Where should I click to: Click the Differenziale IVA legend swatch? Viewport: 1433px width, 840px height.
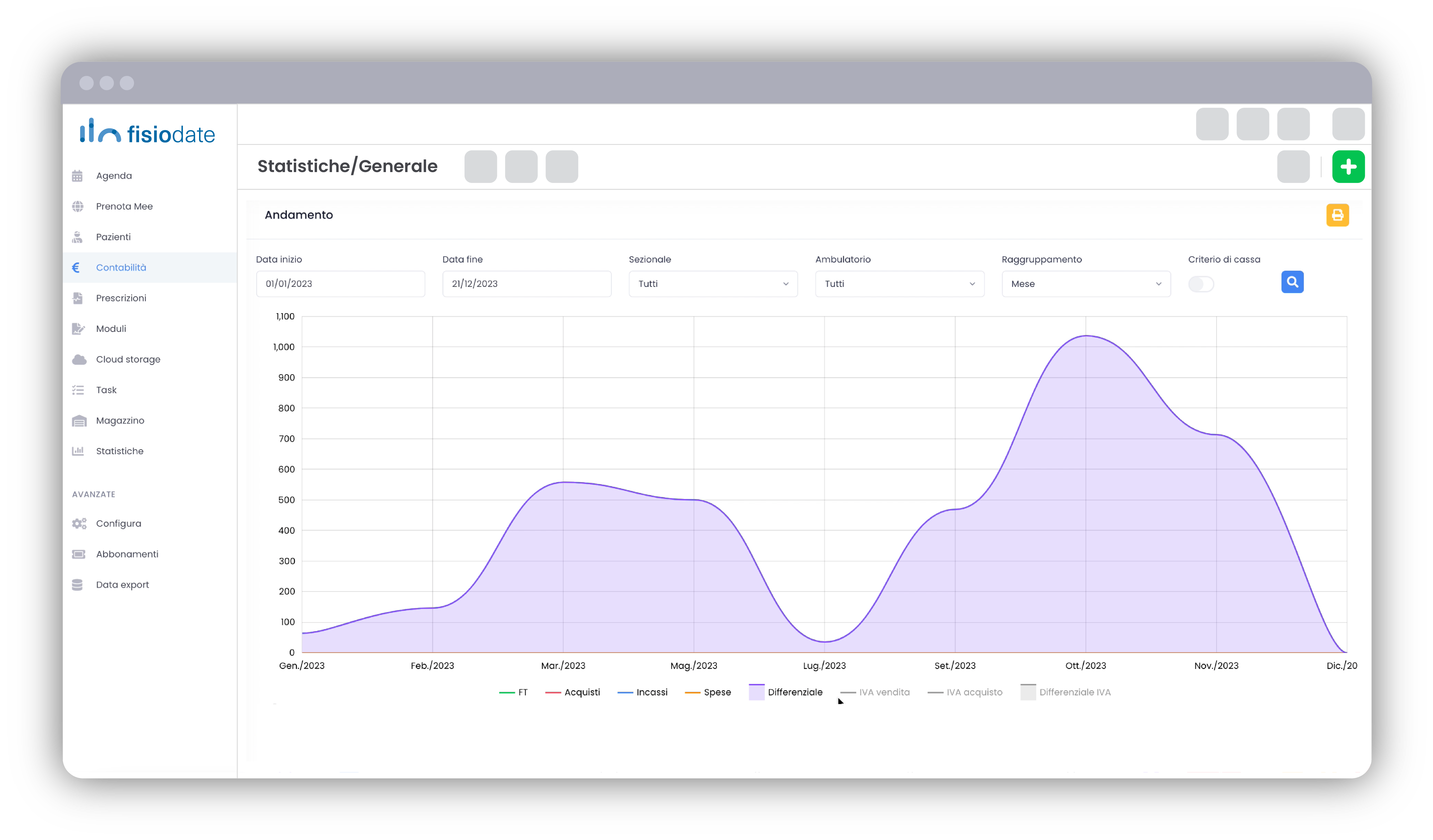(1028, 692)
